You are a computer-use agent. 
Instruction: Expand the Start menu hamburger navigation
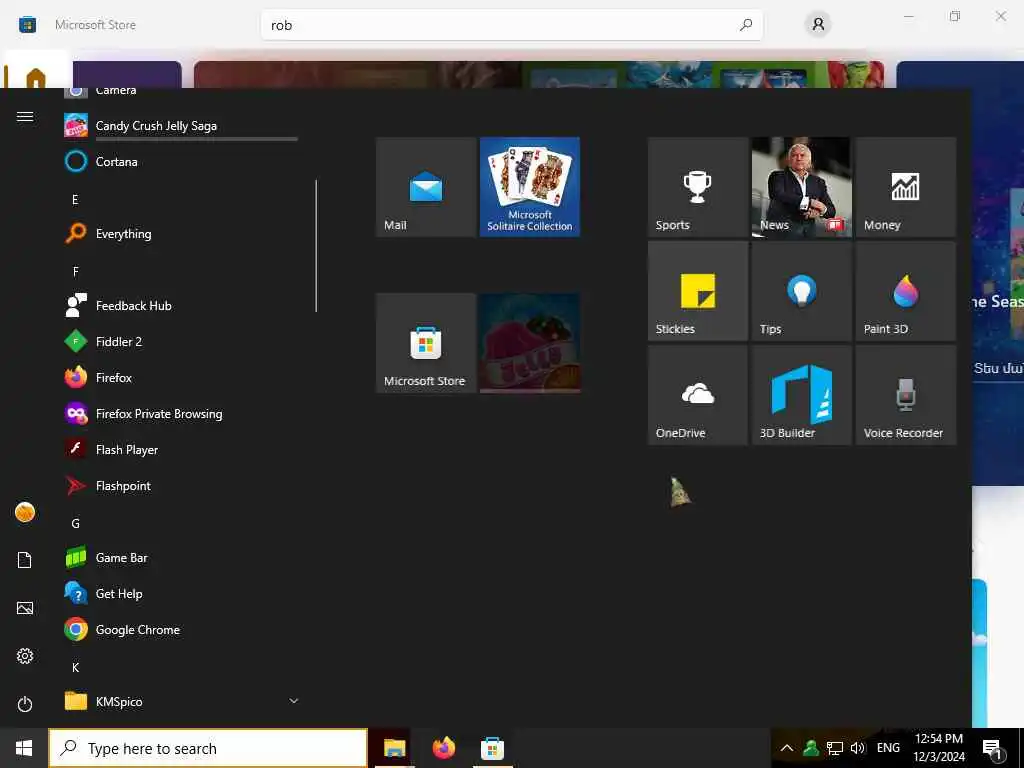25,116
